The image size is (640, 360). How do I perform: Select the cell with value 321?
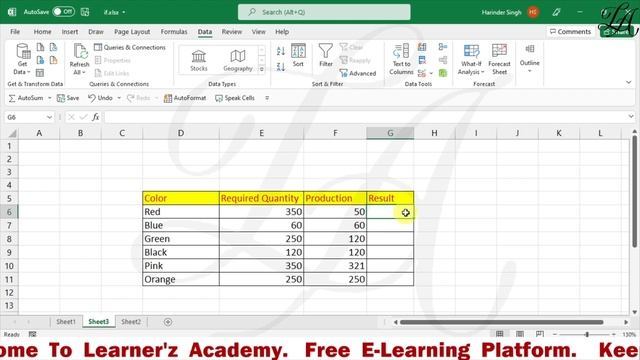click(x=335, y=266)
